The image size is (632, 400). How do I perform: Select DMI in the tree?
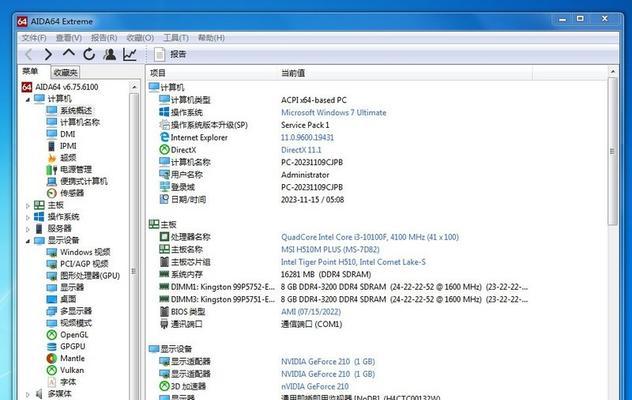[67, 134]
